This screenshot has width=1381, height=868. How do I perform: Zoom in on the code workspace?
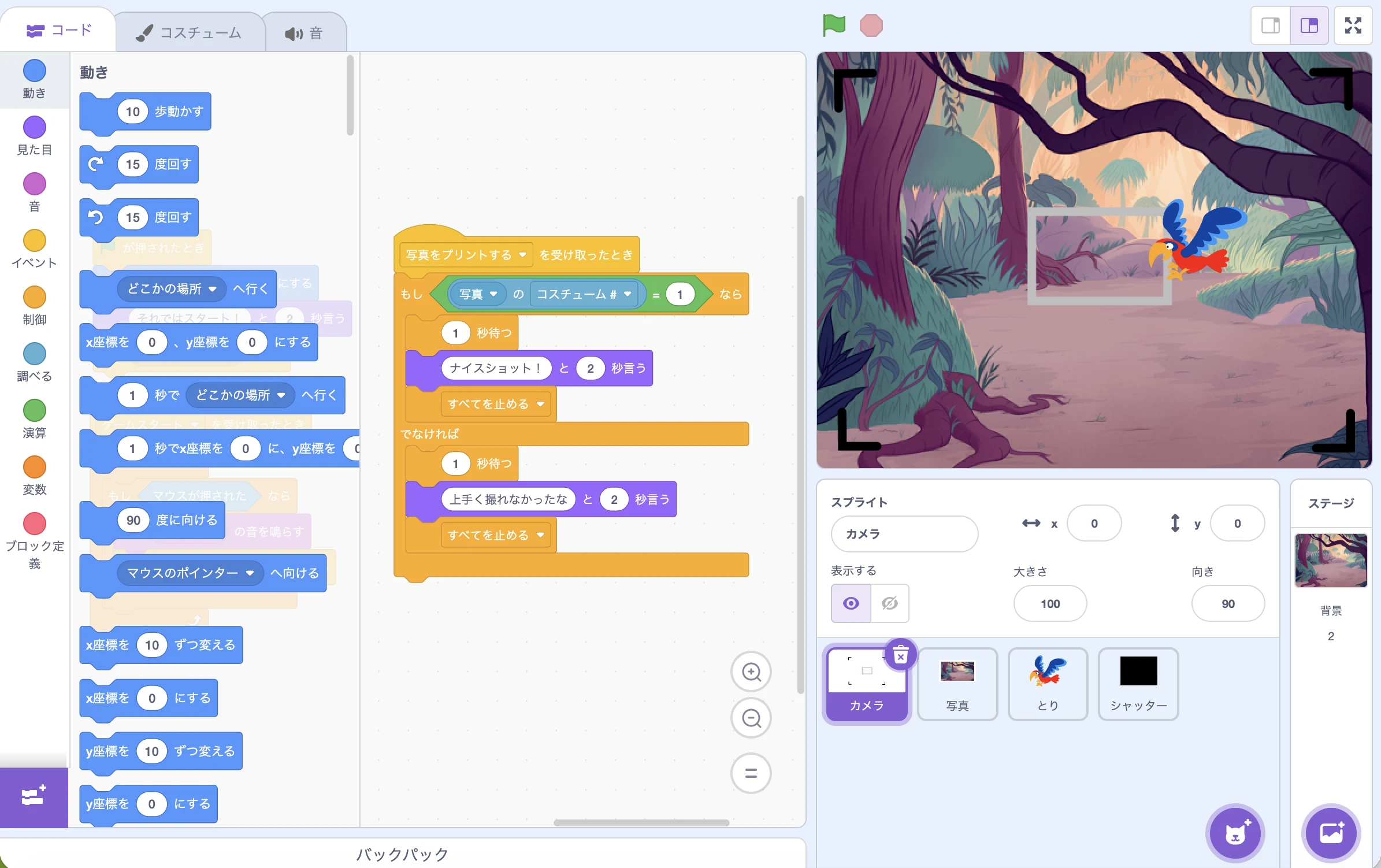[751, 672]
